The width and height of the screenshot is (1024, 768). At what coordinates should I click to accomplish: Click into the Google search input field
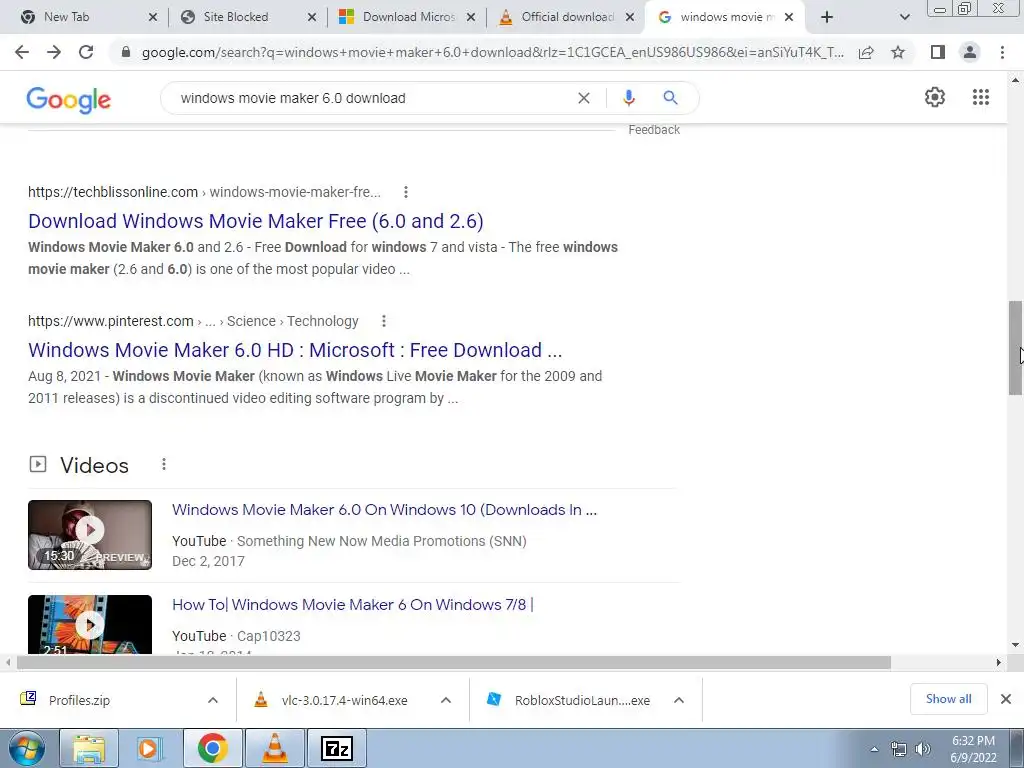tap(372, 98)
